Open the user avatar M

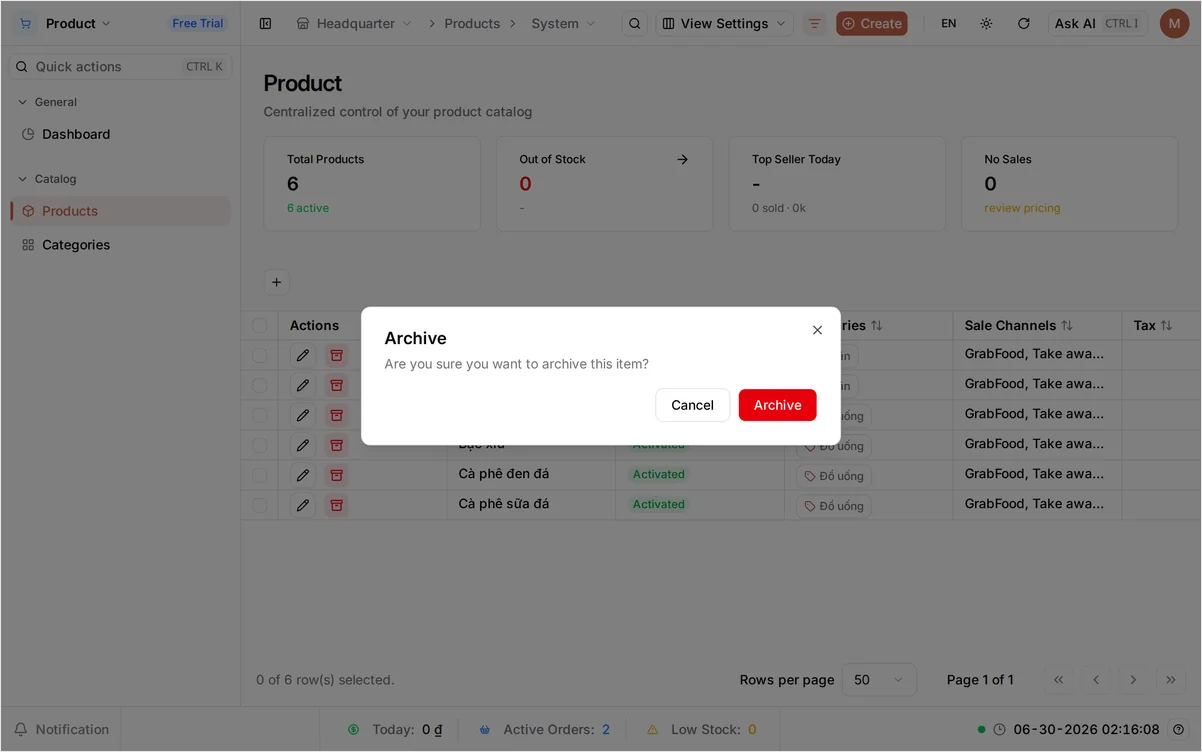[x=1174, y=23]
